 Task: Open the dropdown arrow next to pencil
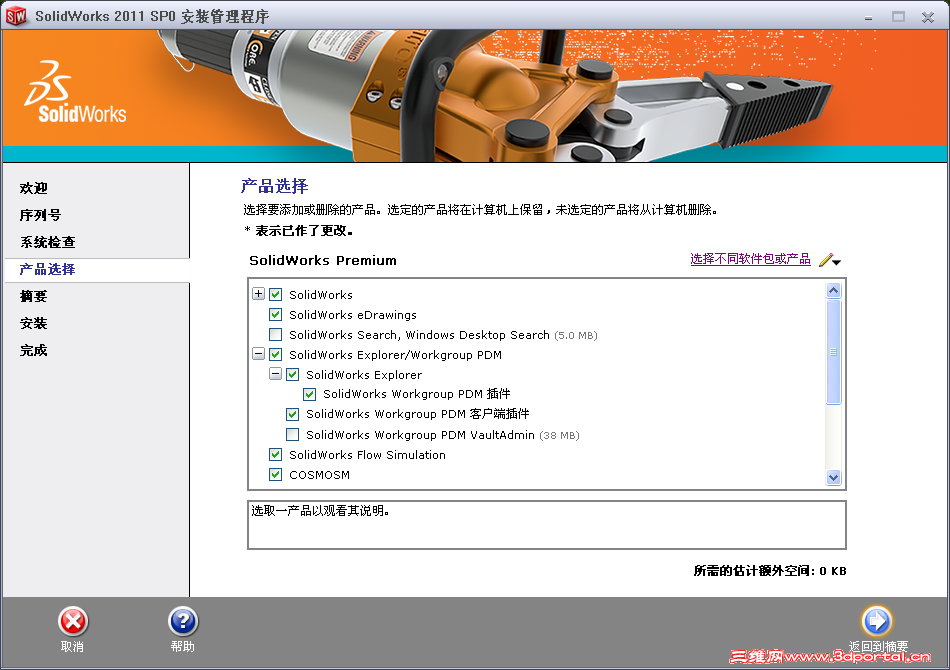pyautogui.click(x=837, y=262)
